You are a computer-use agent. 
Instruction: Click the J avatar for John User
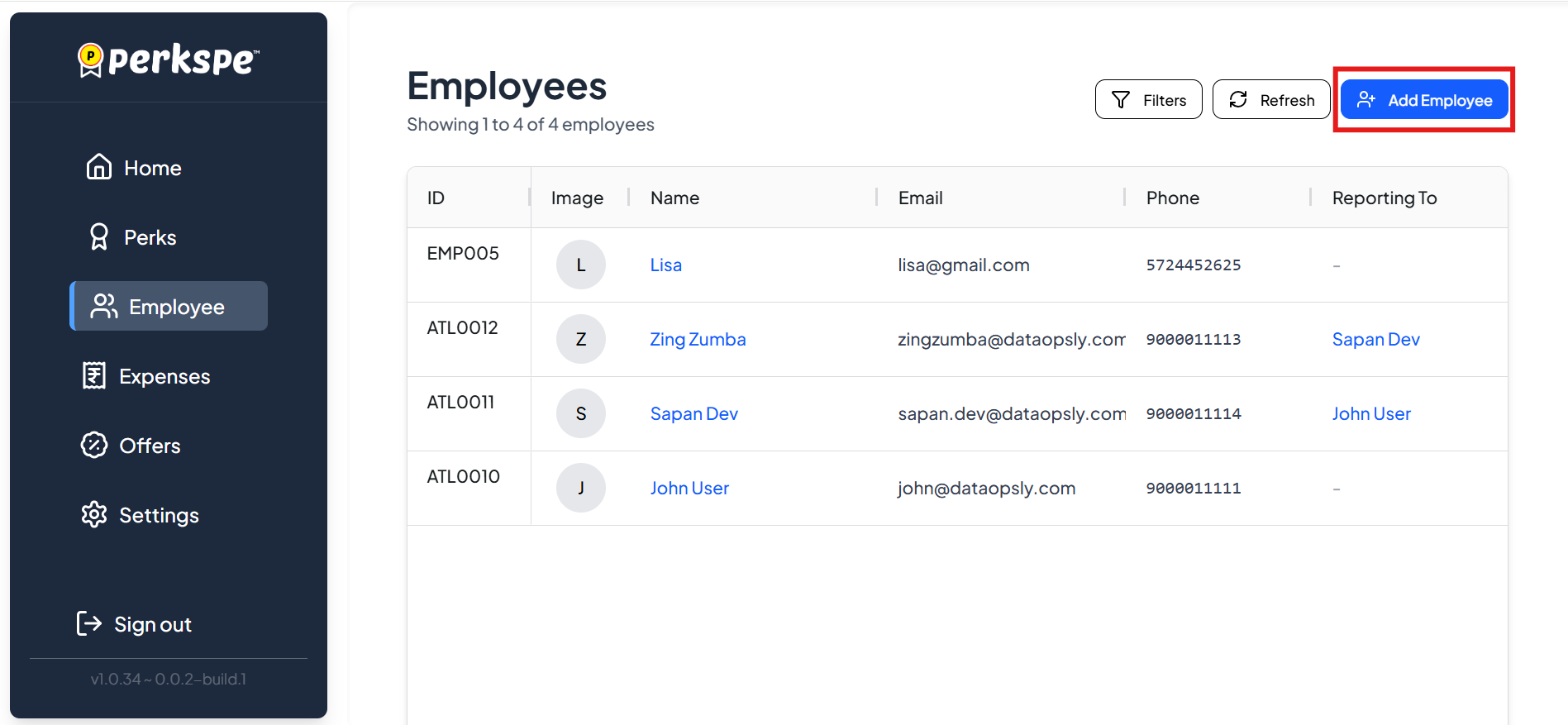pos(581,488)
